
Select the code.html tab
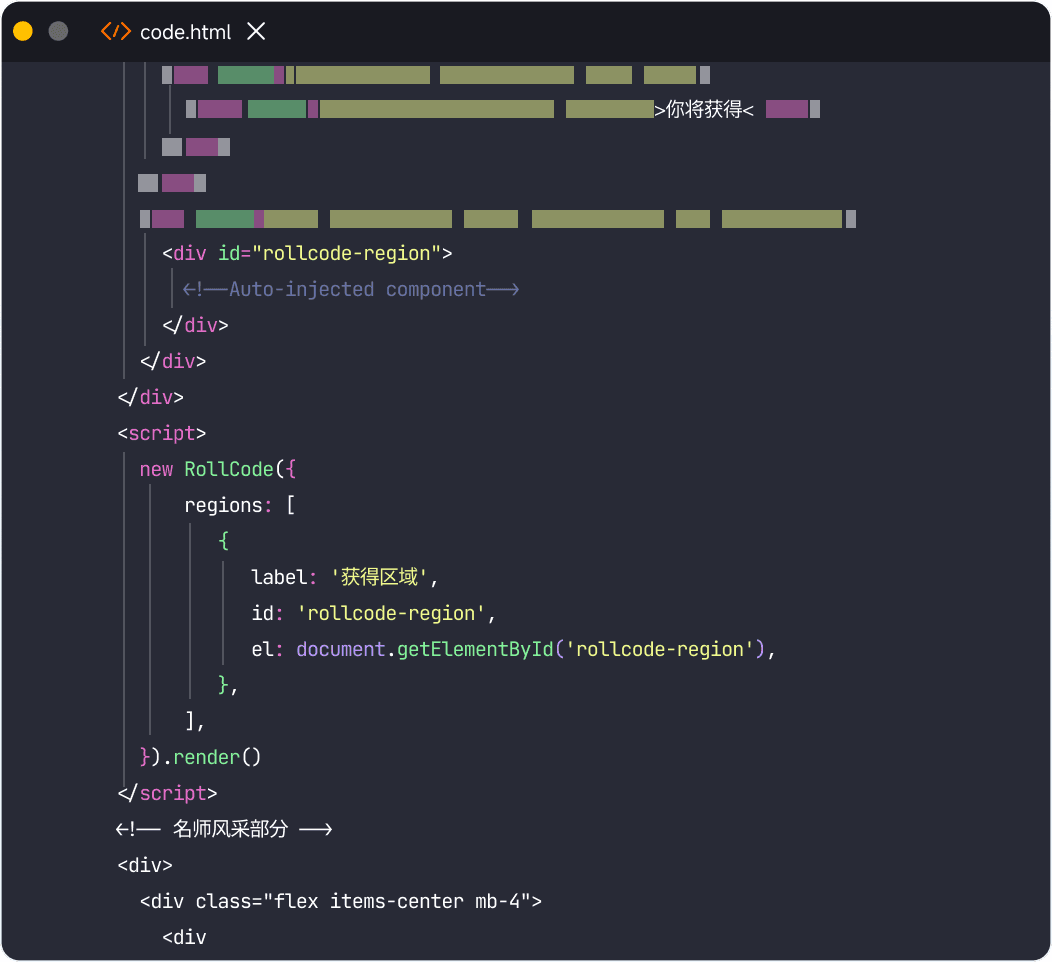(186, 31)
